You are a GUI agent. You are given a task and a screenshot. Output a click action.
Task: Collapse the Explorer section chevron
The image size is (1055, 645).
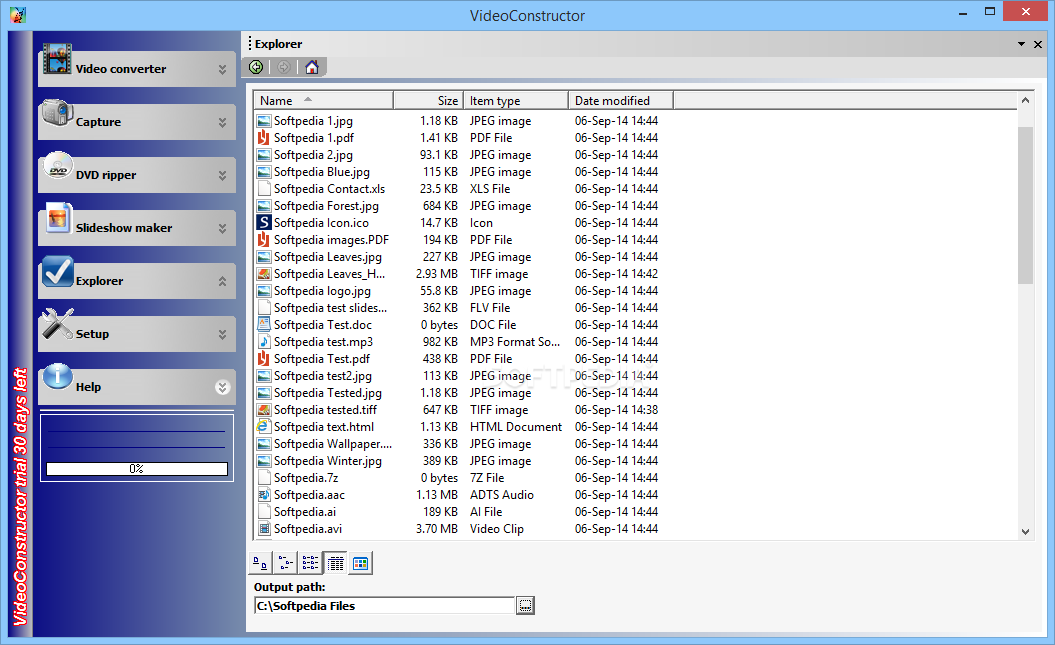[x=223, y=281]
